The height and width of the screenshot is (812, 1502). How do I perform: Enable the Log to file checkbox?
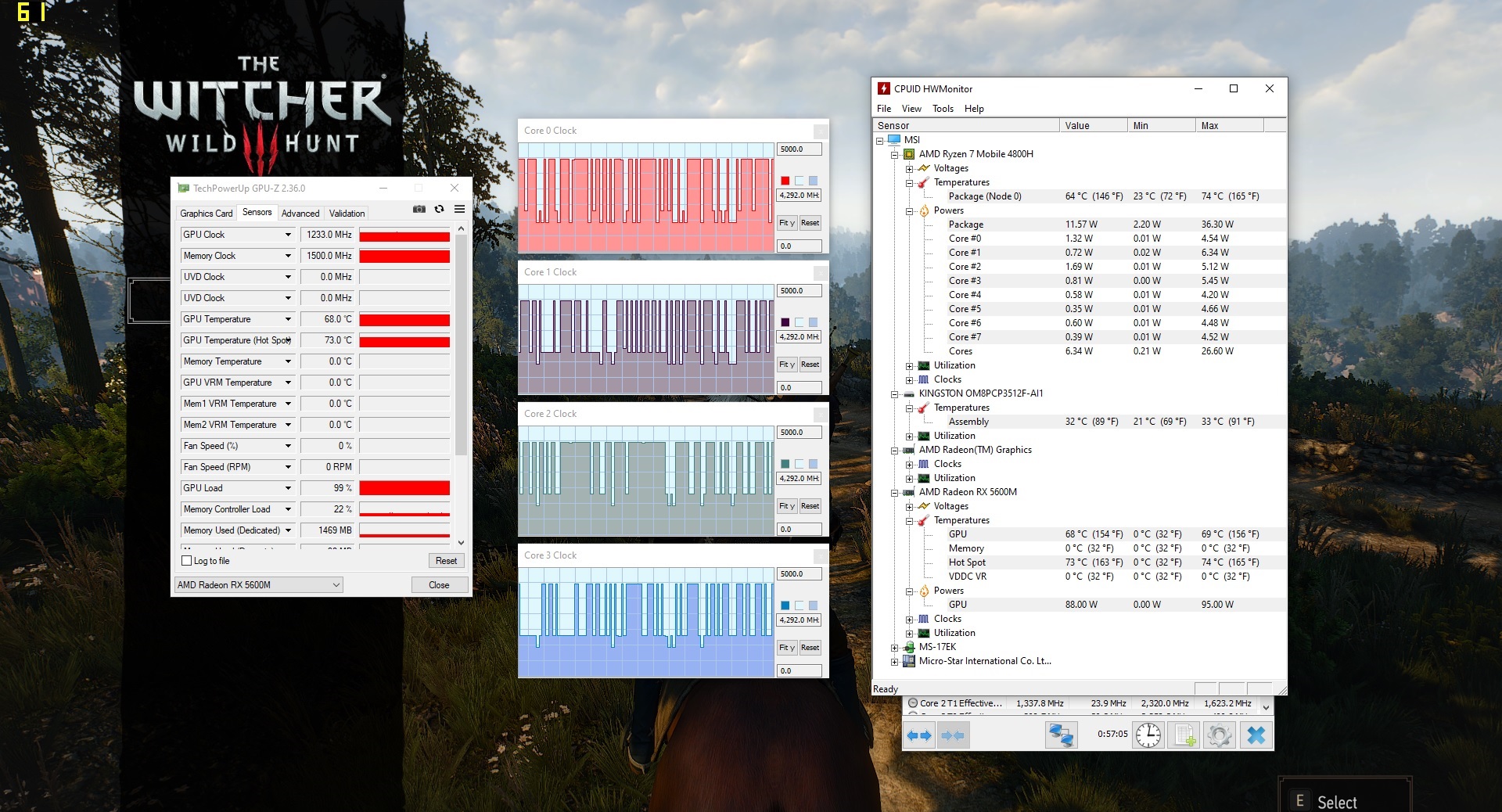tap(186, 561)
